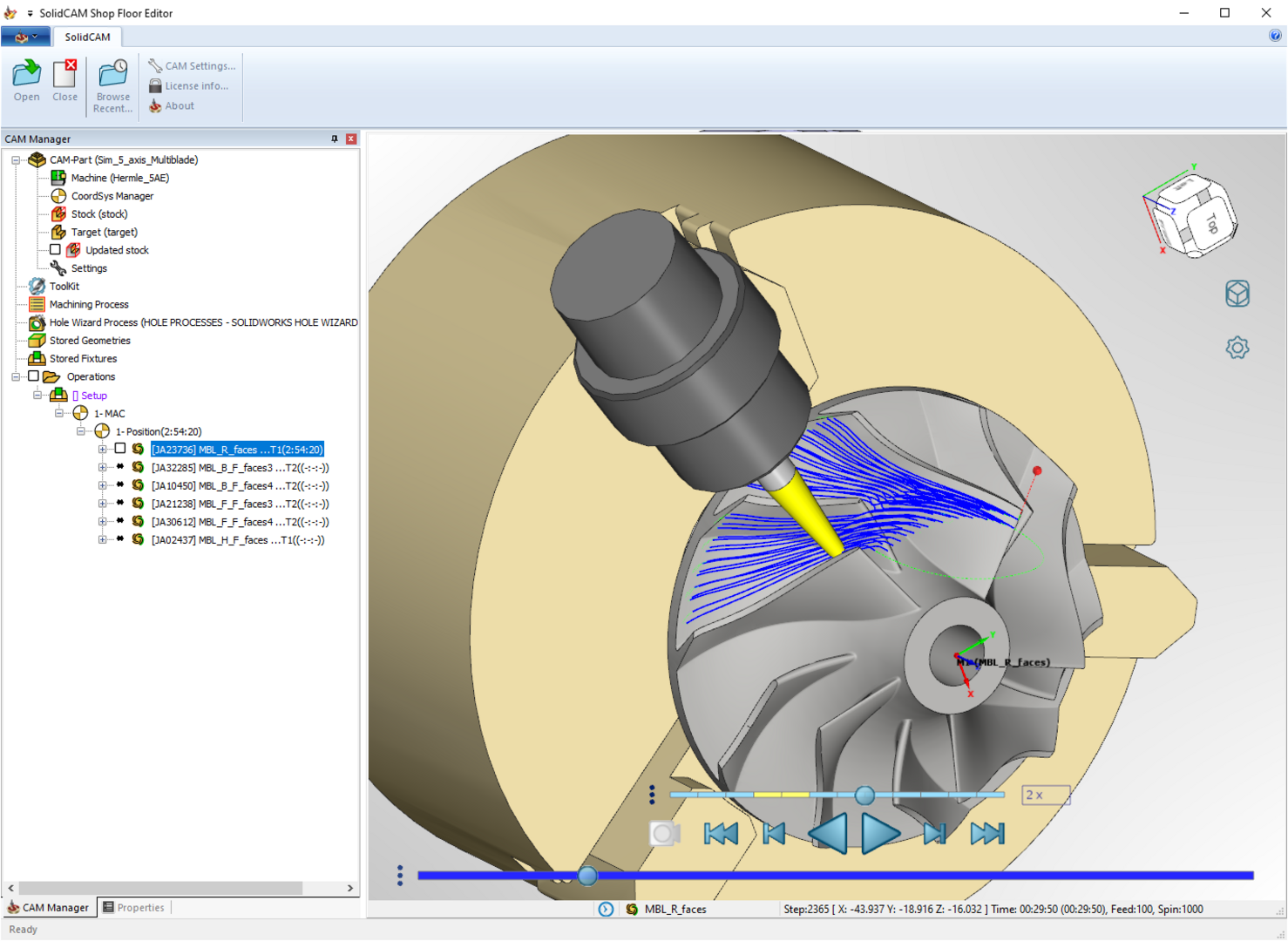Click the Open file icon
The width and height of the screenshot is (1288, 941).
point(26,76)
